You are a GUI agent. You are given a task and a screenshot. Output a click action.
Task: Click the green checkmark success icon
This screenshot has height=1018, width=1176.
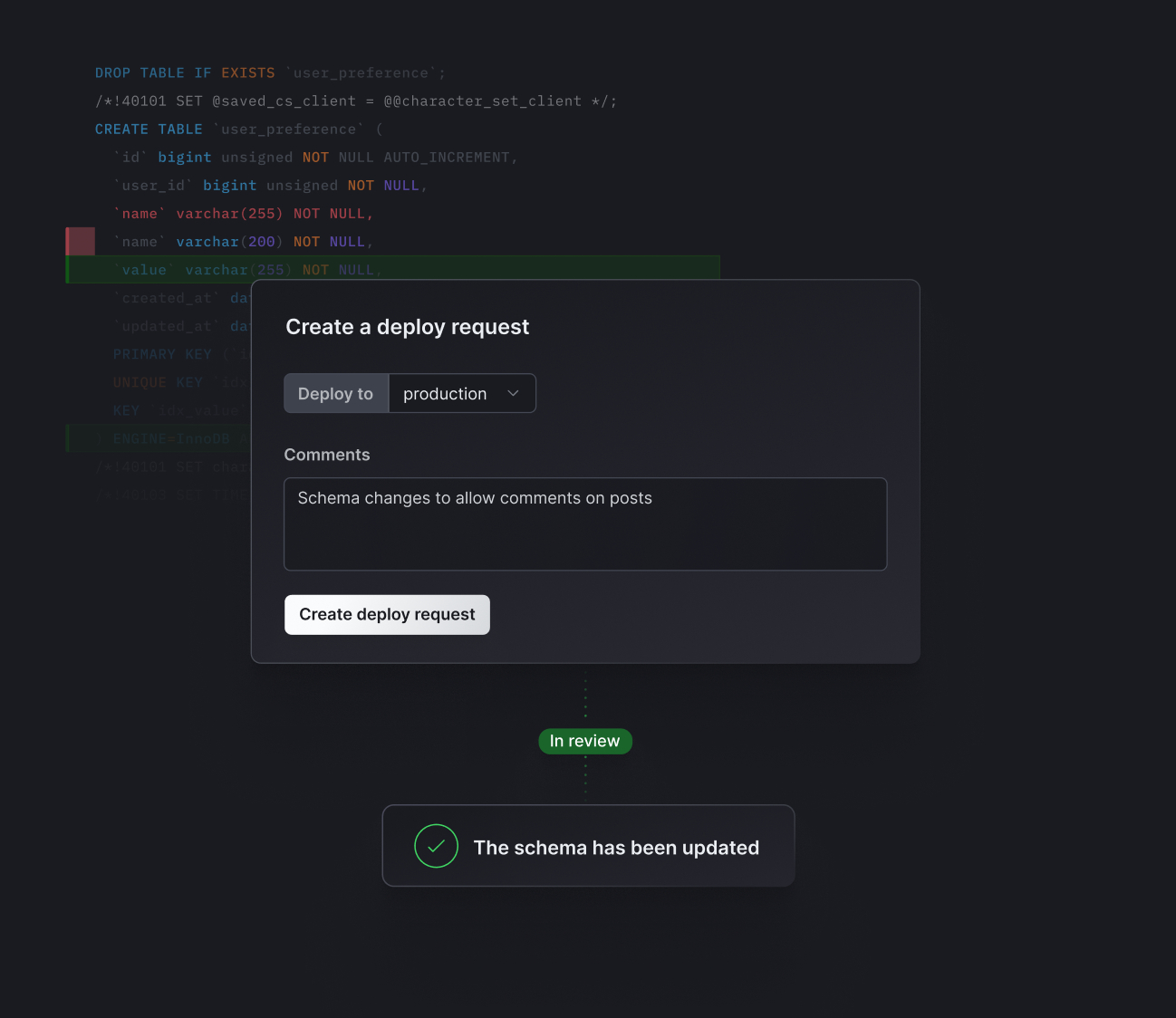(436, 845)
